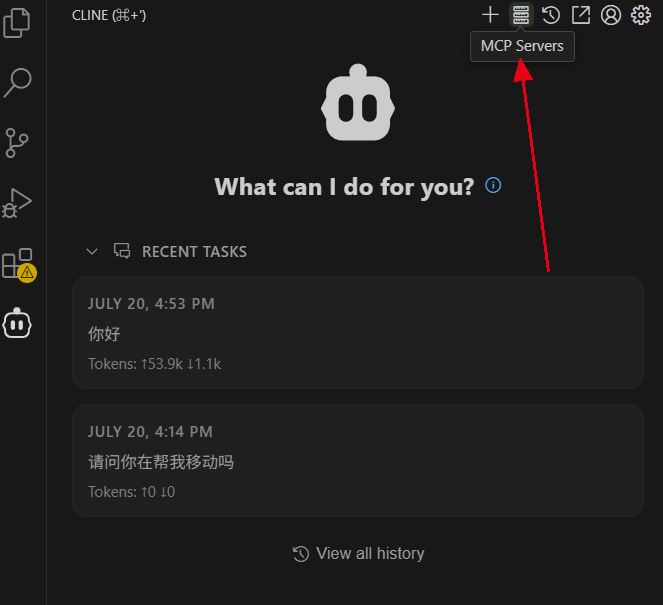Click the large Cline robot logo
The width and height of the screenshot is (663, 605).
click(x=358, y=102)
